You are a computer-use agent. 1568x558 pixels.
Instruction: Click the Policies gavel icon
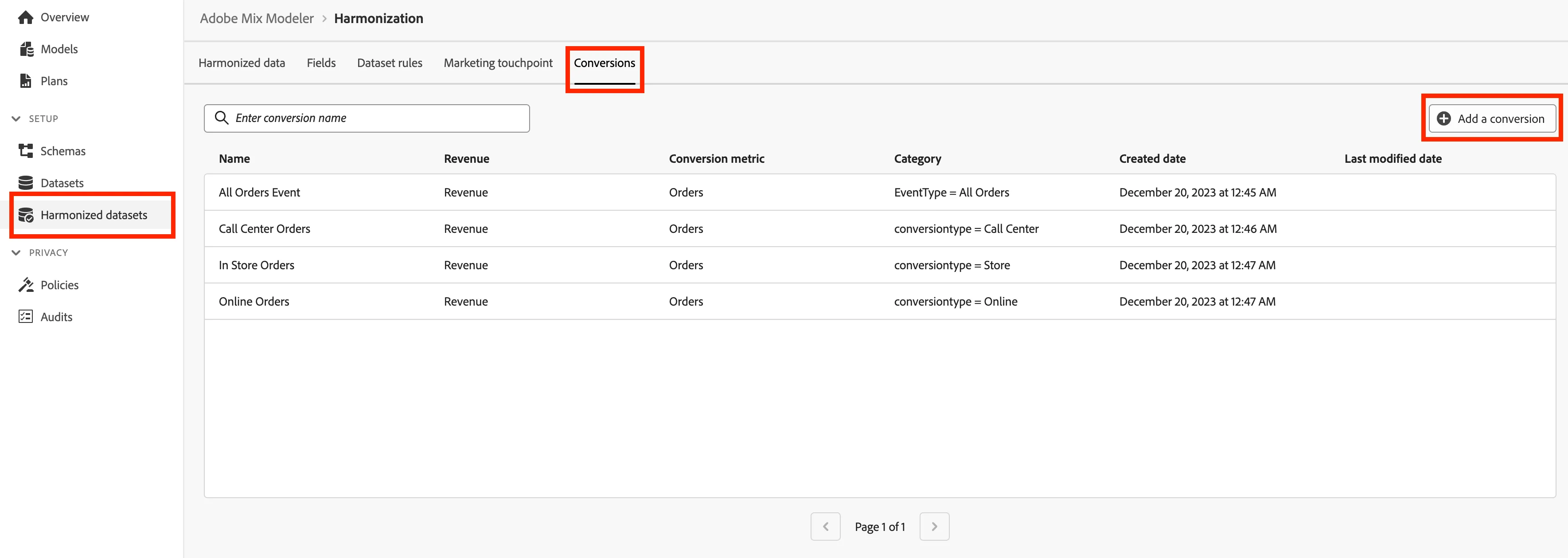(26, 285)
